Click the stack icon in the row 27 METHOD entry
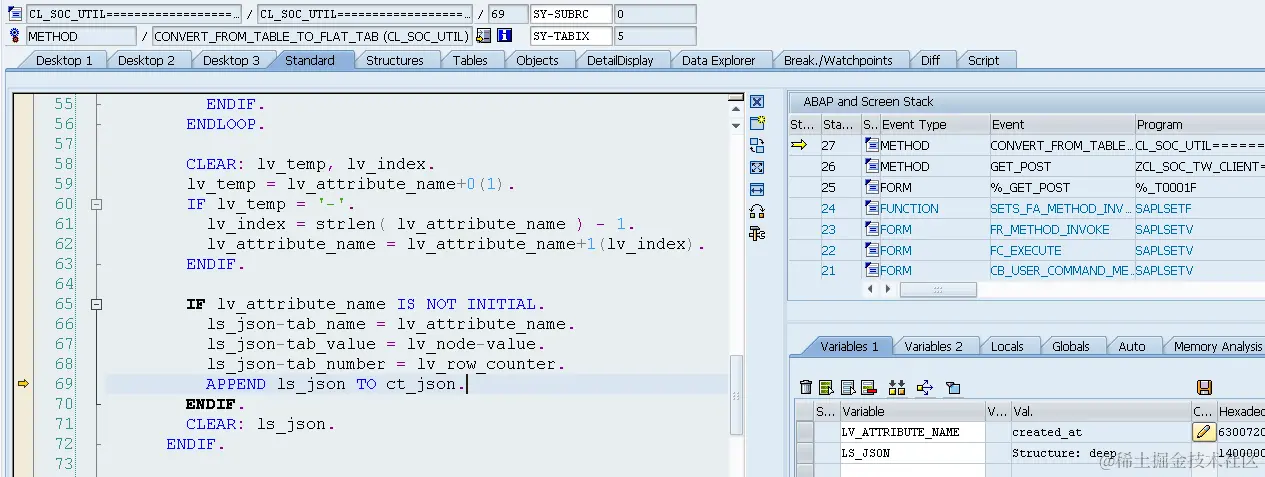 pos(871,146)
